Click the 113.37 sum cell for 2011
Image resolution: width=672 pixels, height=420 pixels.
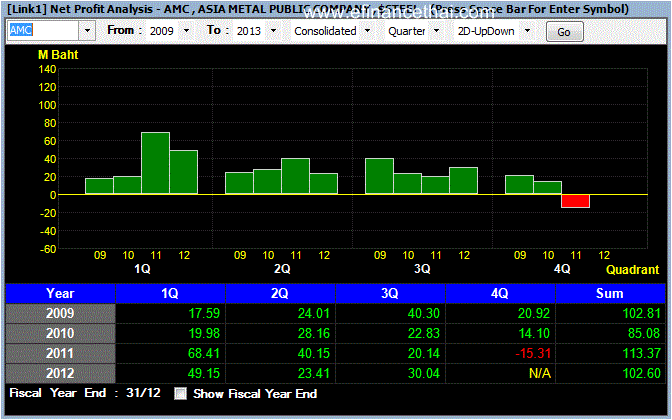[x=610, y=354]
